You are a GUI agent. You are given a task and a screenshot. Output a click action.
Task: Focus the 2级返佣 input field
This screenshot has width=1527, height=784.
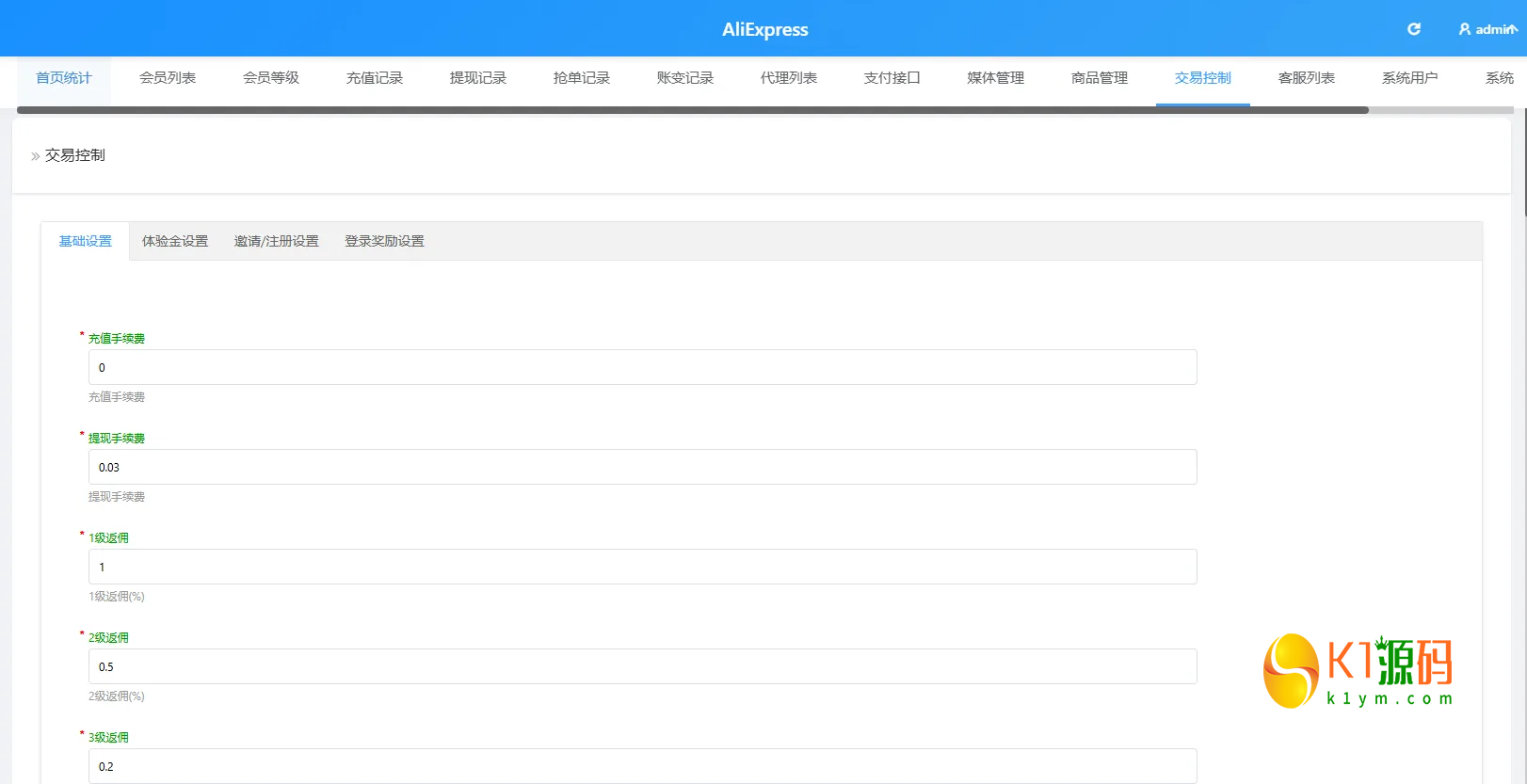tap(643, 666)
